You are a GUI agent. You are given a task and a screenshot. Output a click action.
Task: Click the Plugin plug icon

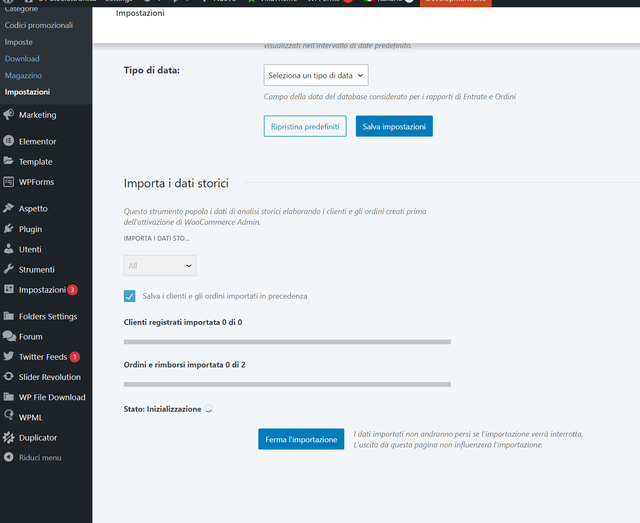9,229
